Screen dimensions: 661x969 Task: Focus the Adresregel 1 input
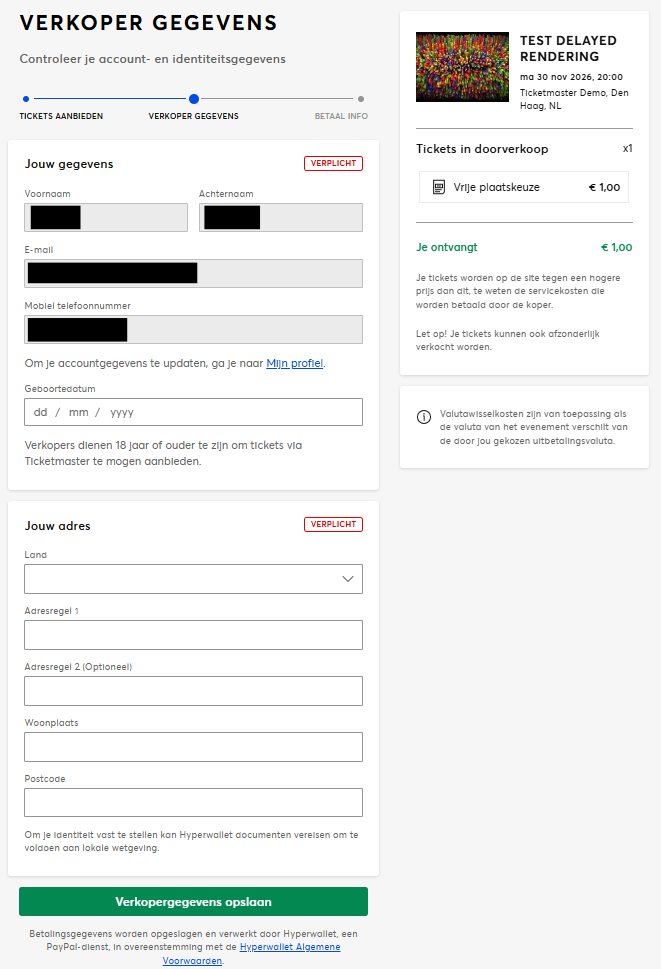point(193,635)
